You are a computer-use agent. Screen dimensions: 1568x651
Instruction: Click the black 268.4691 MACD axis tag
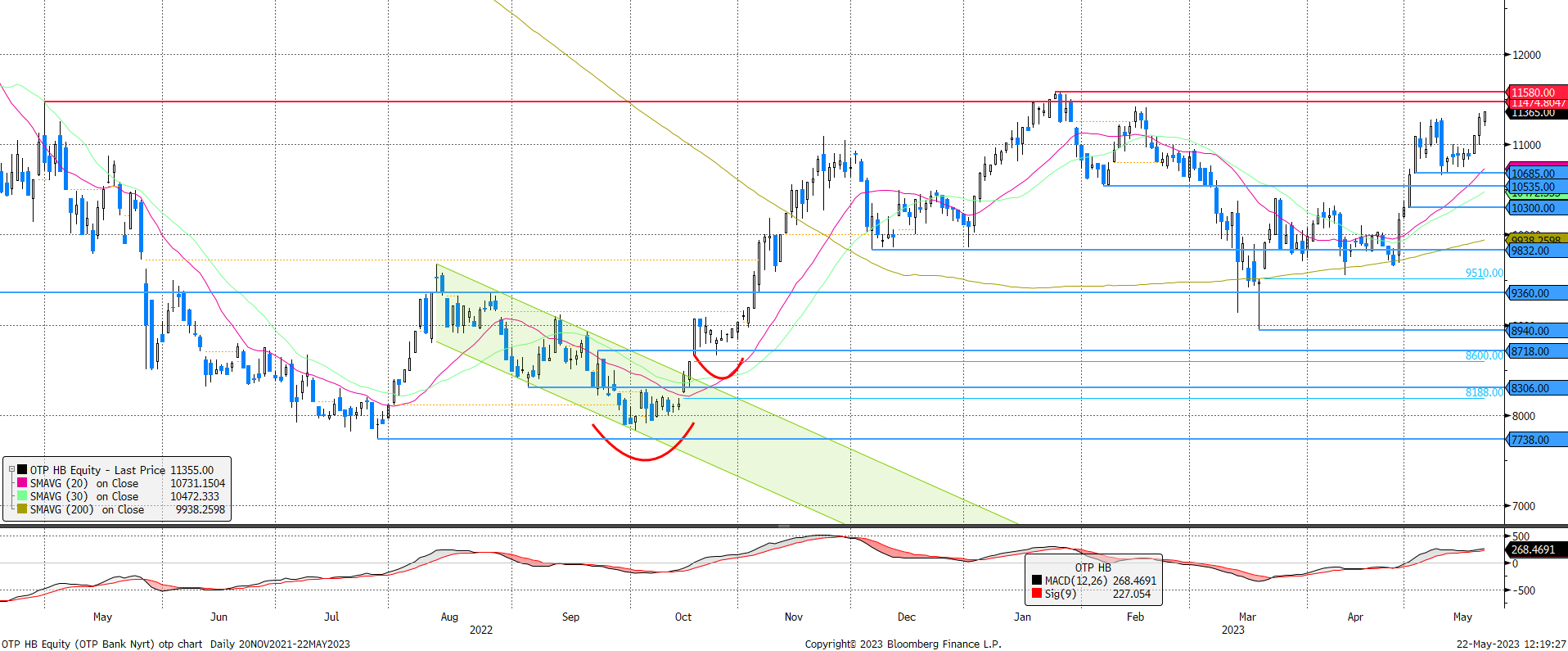(1537, 549)
